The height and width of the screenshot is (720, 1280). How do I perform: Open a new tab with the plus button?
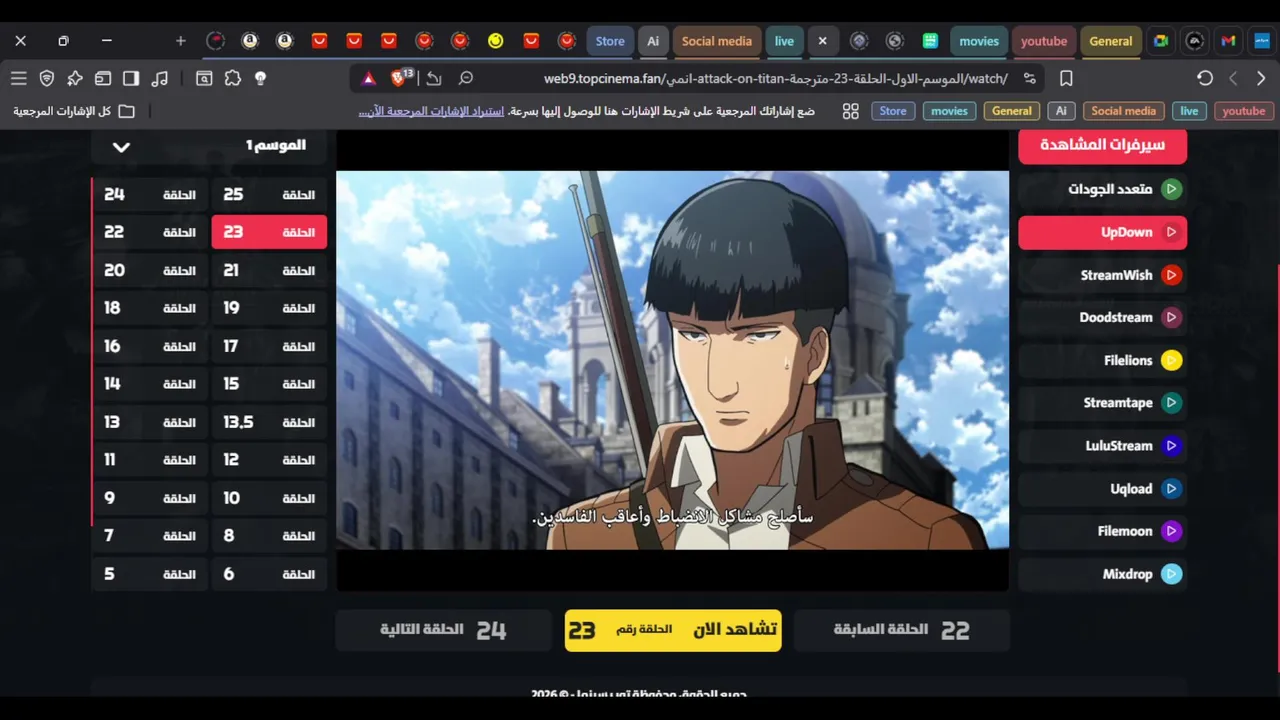(180, 41)
